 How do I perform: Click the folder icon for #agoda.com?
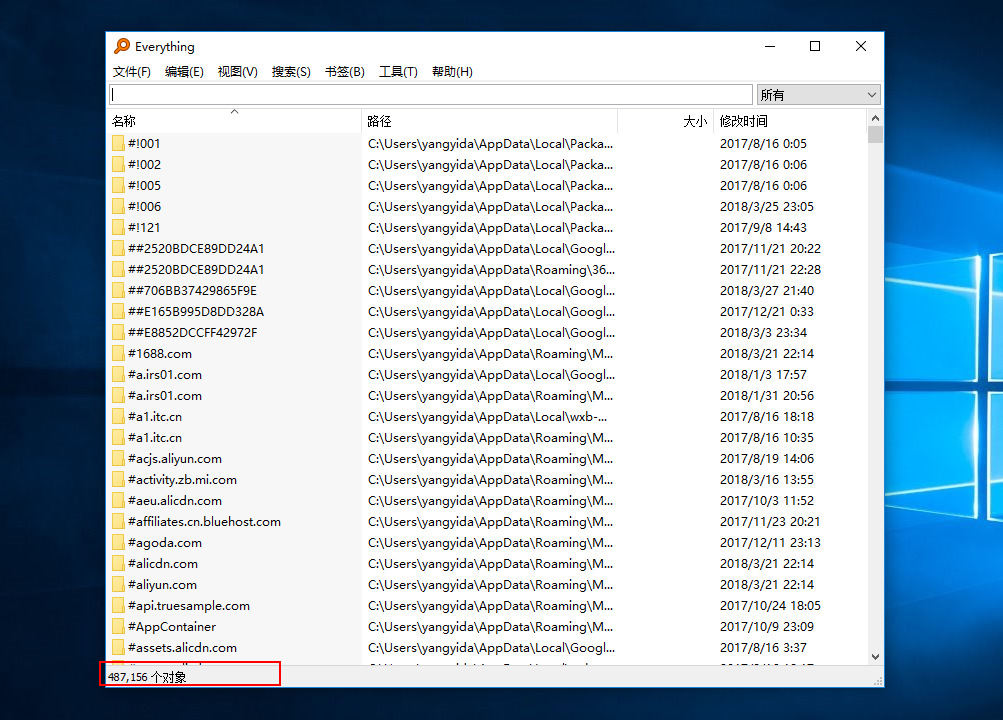click(x=118, y=543)
